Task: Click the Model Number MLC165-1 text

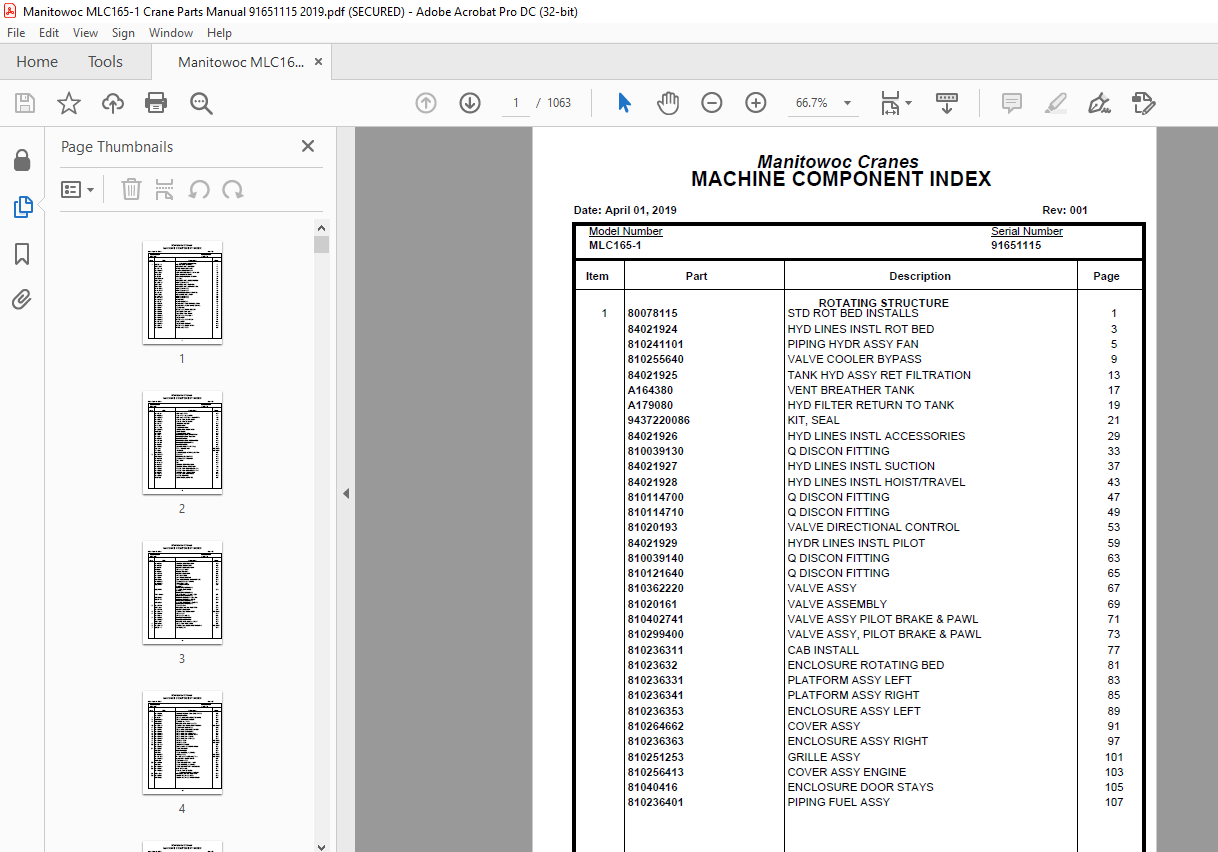Action: click(615, 246)
